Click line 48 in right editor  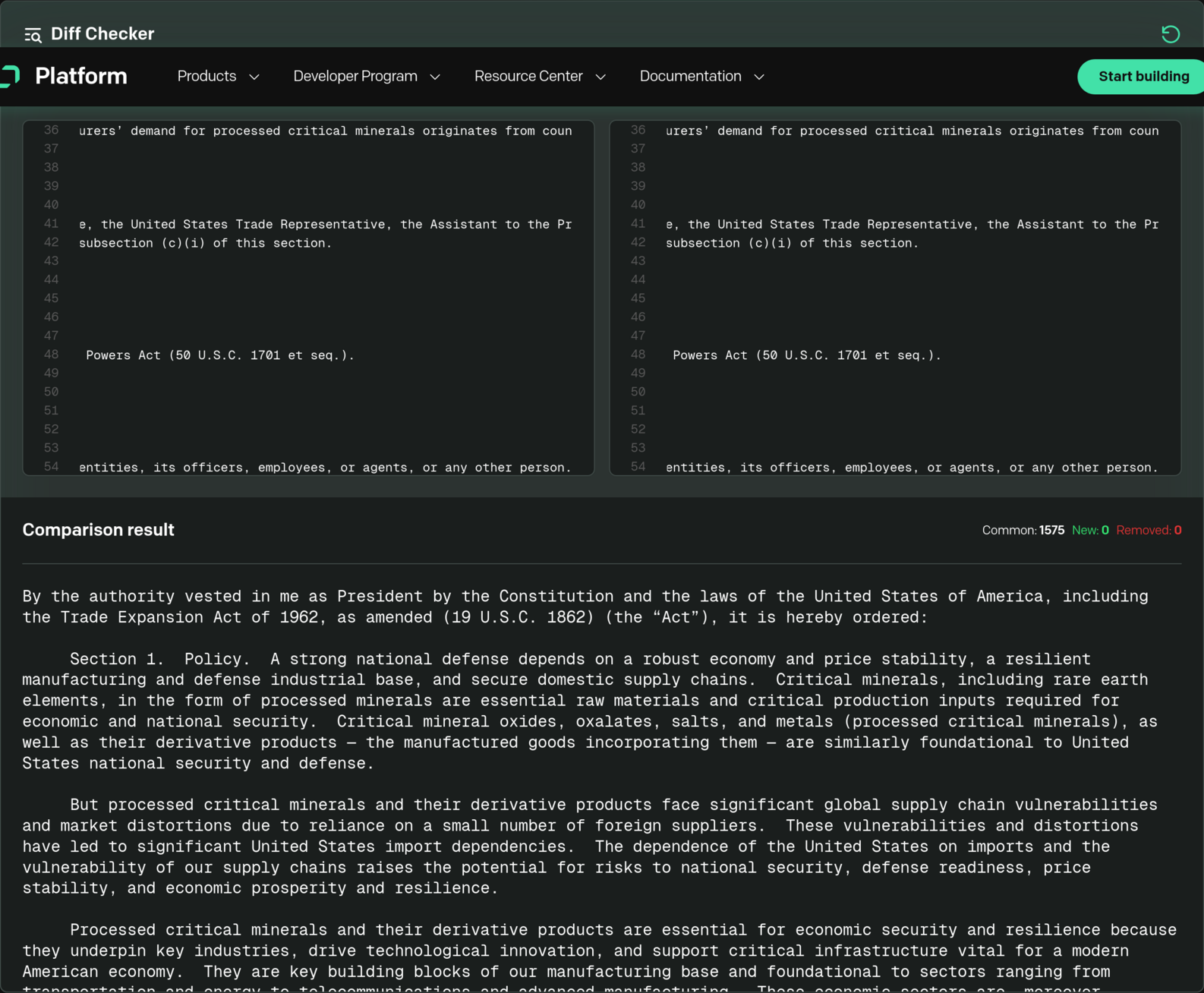click(806, 355)
